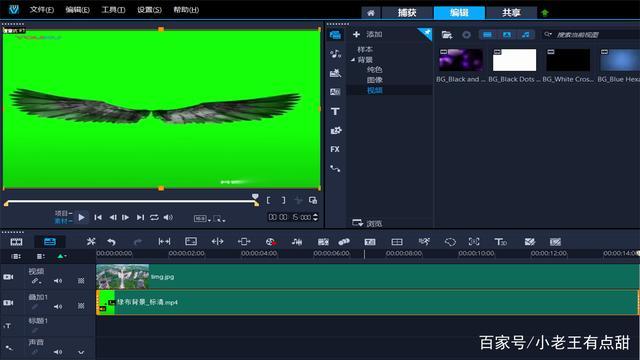The width and height of the screenshot is (640, 360).
Task: Open the Title (T) library icon
Action: (335, 111)
